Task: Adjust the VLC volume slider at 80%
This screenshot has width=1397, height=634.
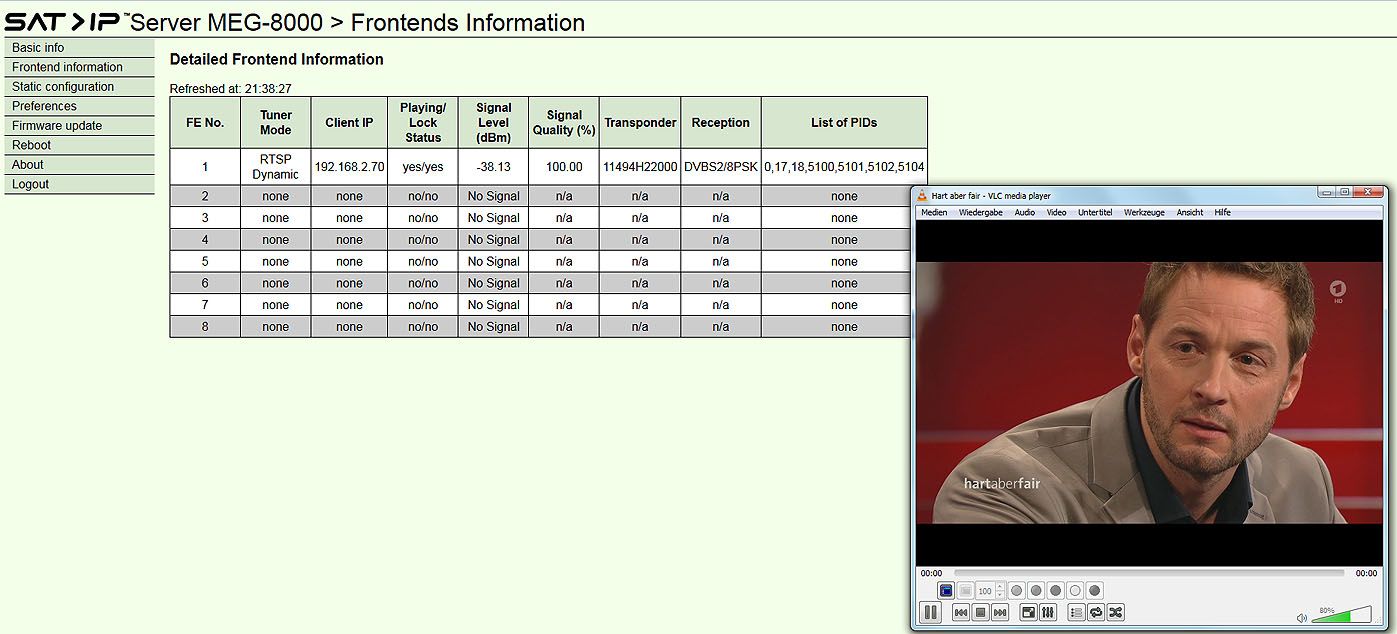Action: click(x=1341, y=615)
